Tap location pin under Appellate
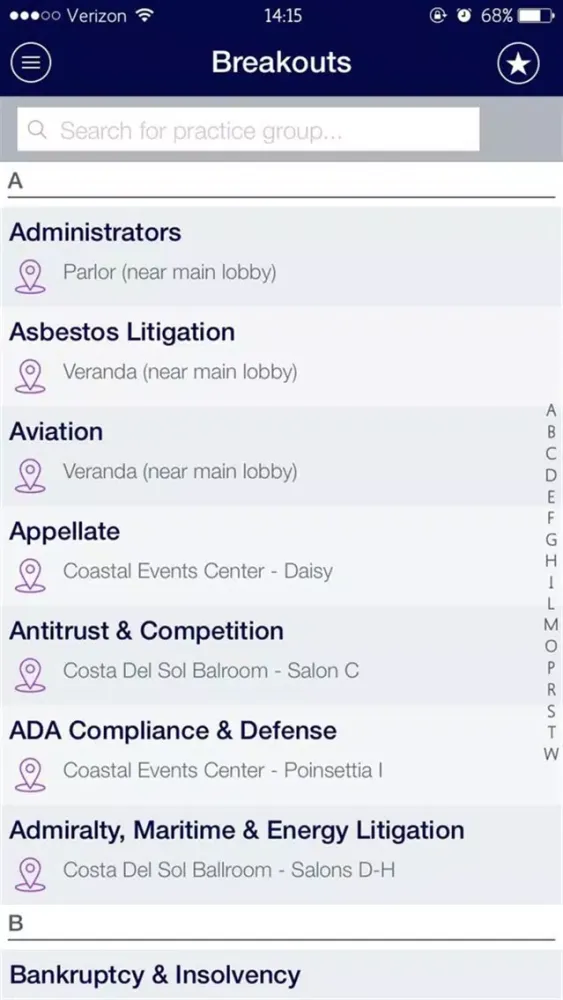 click(30, 575)
